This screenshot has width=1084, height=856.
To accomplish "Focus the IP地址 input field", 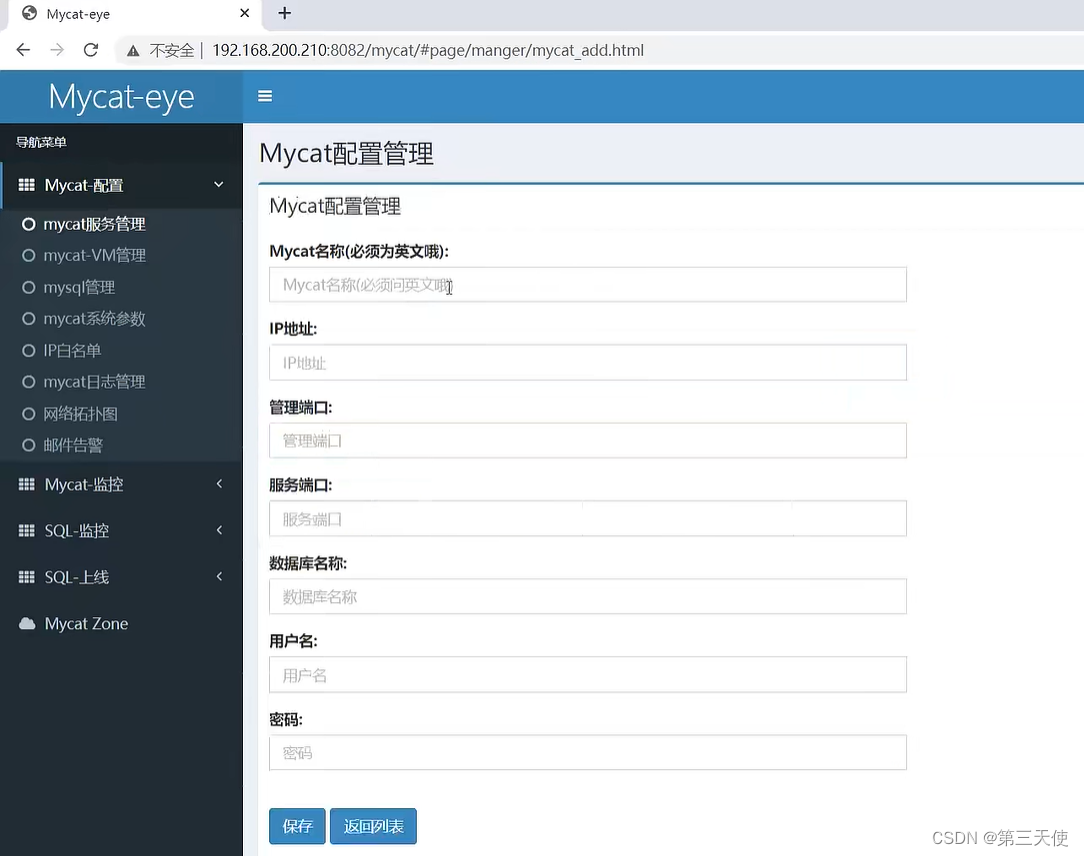I will [x=588, y=362].
